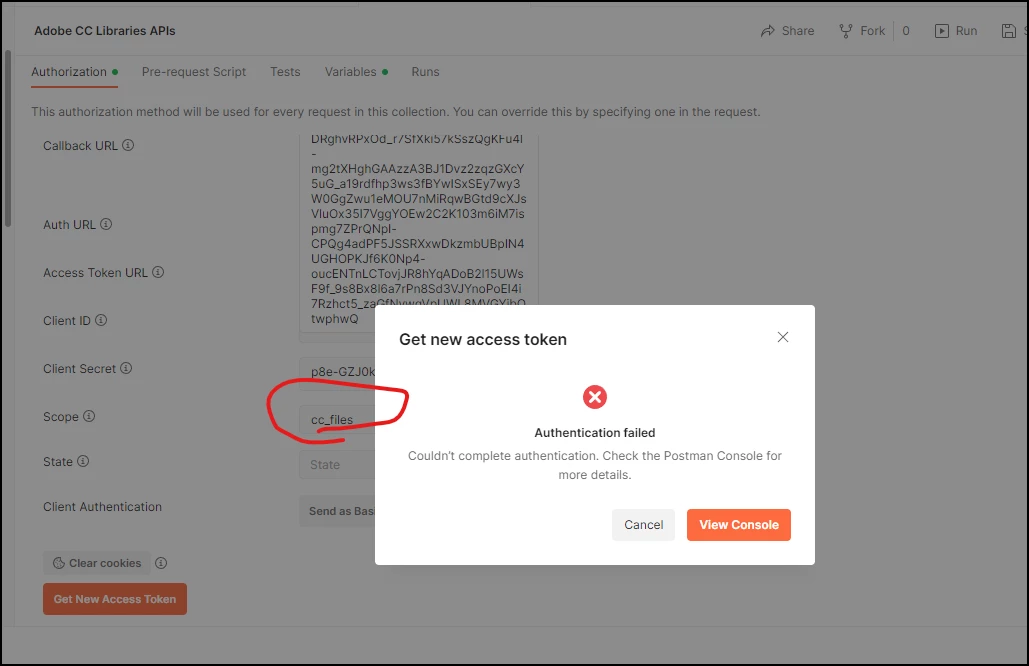Open the Variables tab
Image resolution: width=1029 pixels, height=666 pixels.
(x=356, y=72)
